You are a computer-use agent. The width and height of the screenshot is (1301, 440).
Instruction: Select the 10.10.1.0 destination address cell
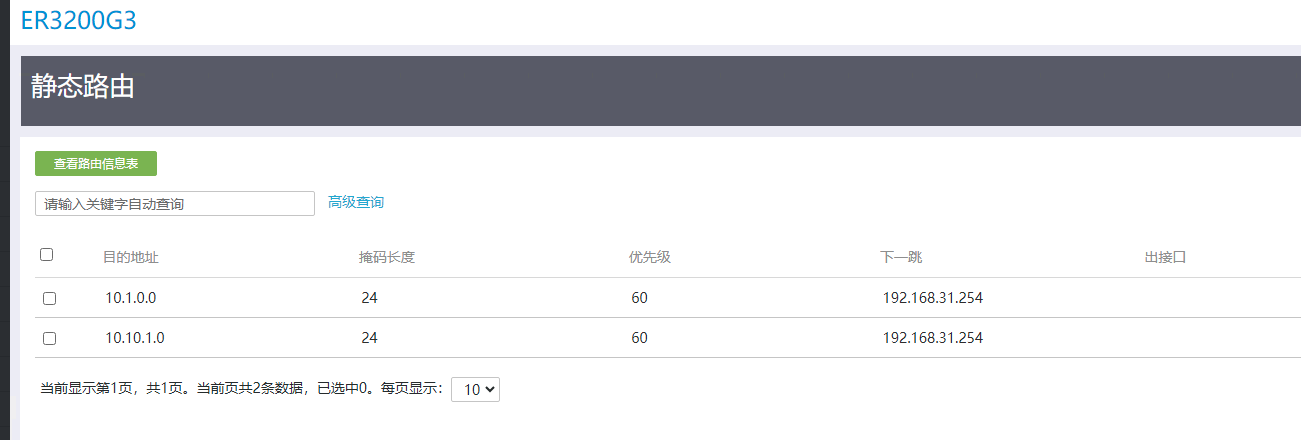(x=135, y=338)
